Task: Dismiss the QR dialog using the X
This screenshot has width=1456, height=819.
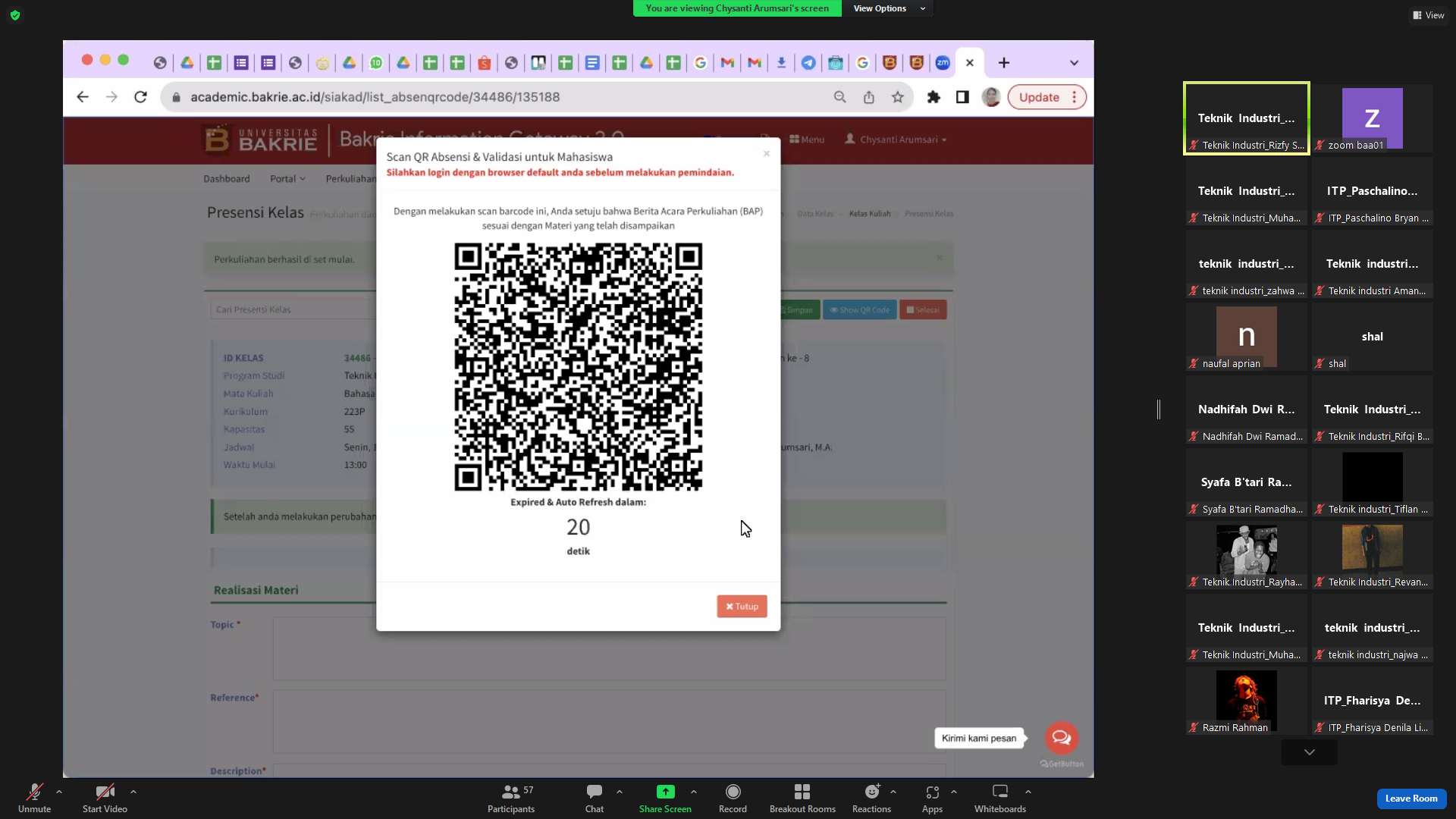Action: [x=767, y=154]
